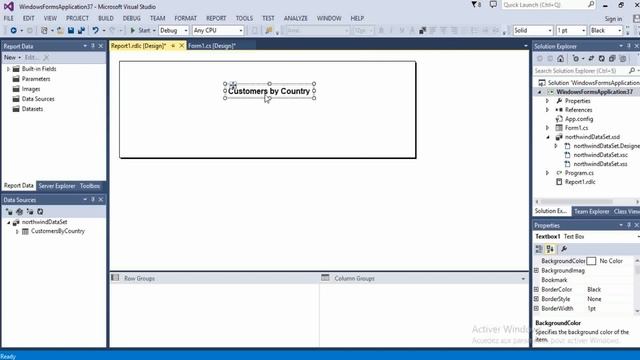Click the refresh icon in the Data Sources toolbar

click(x=40, y=211)
